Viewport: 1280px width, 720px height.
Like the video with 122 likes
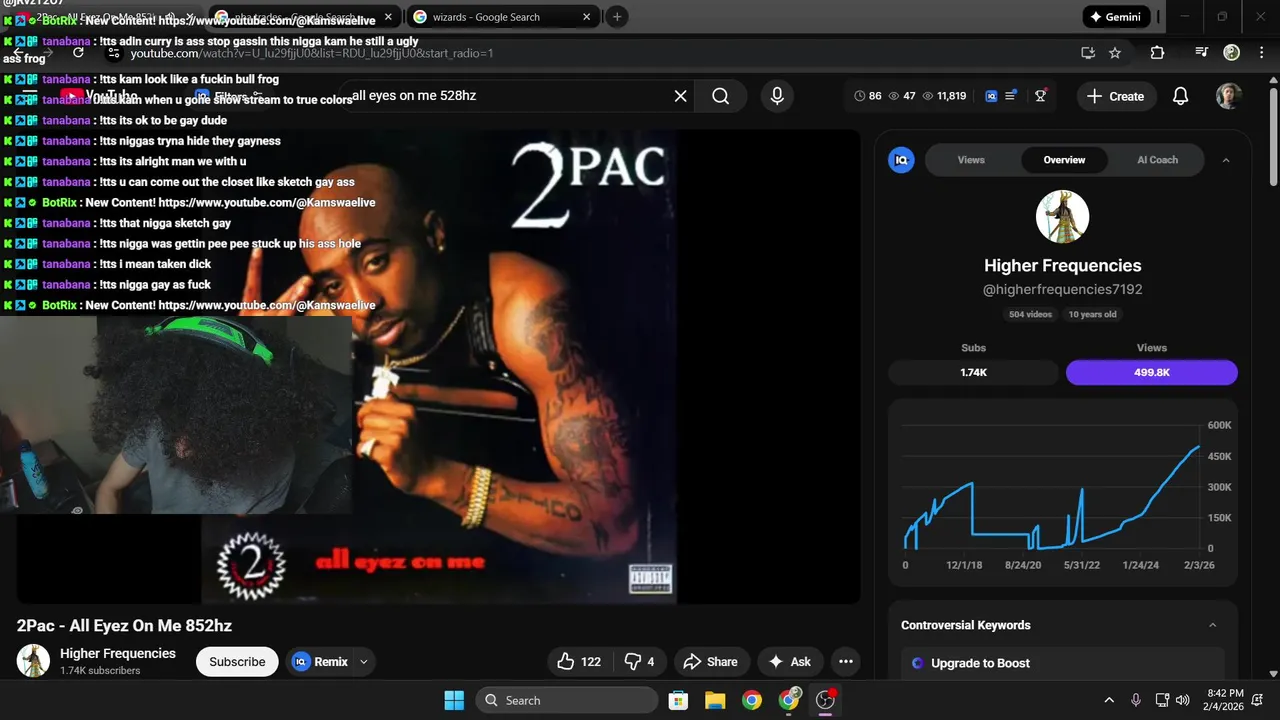tap(579, 661)
